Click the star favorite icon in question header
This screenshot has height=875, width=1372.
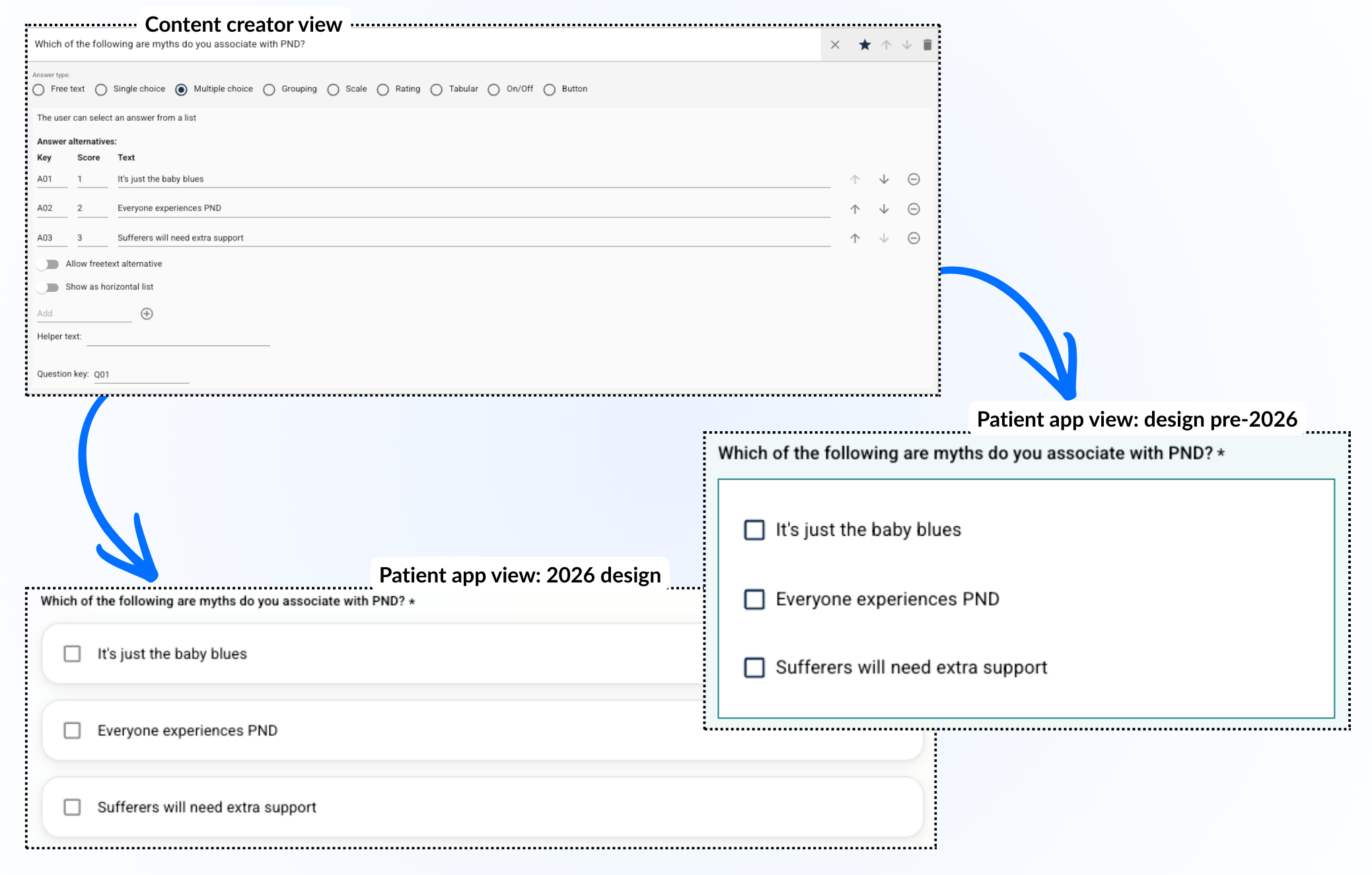[864, 45]
